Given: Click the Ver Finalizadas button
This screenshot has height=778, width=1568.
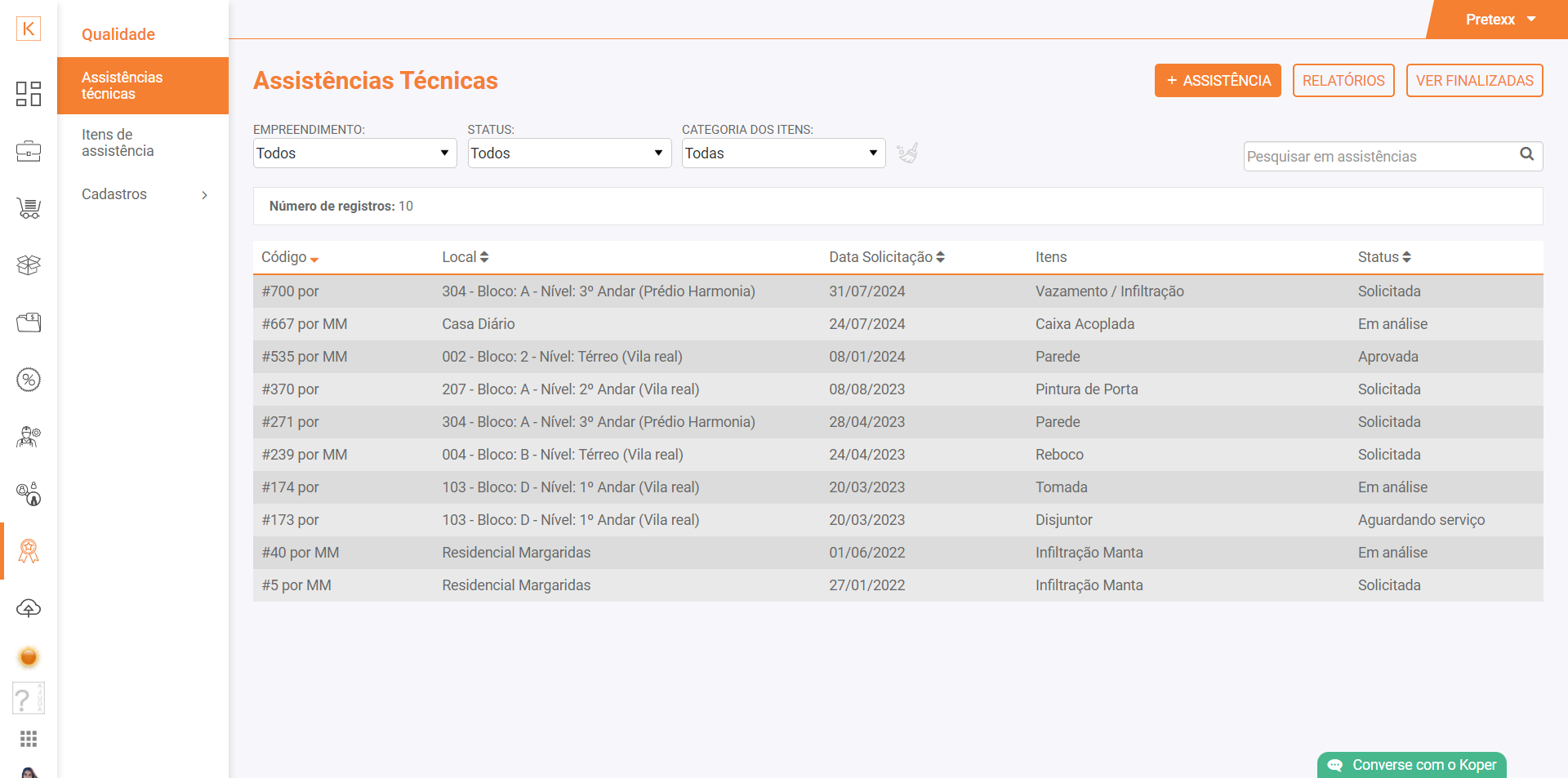Looking at the screenshot, I should [1474, 81].
